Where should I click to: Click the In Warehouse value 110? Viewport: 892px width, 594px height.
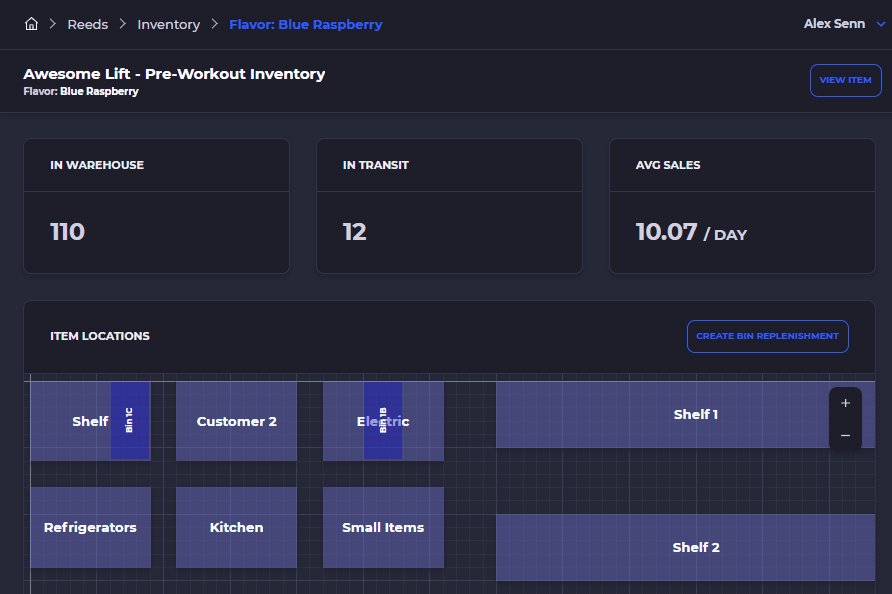[67, 232]
